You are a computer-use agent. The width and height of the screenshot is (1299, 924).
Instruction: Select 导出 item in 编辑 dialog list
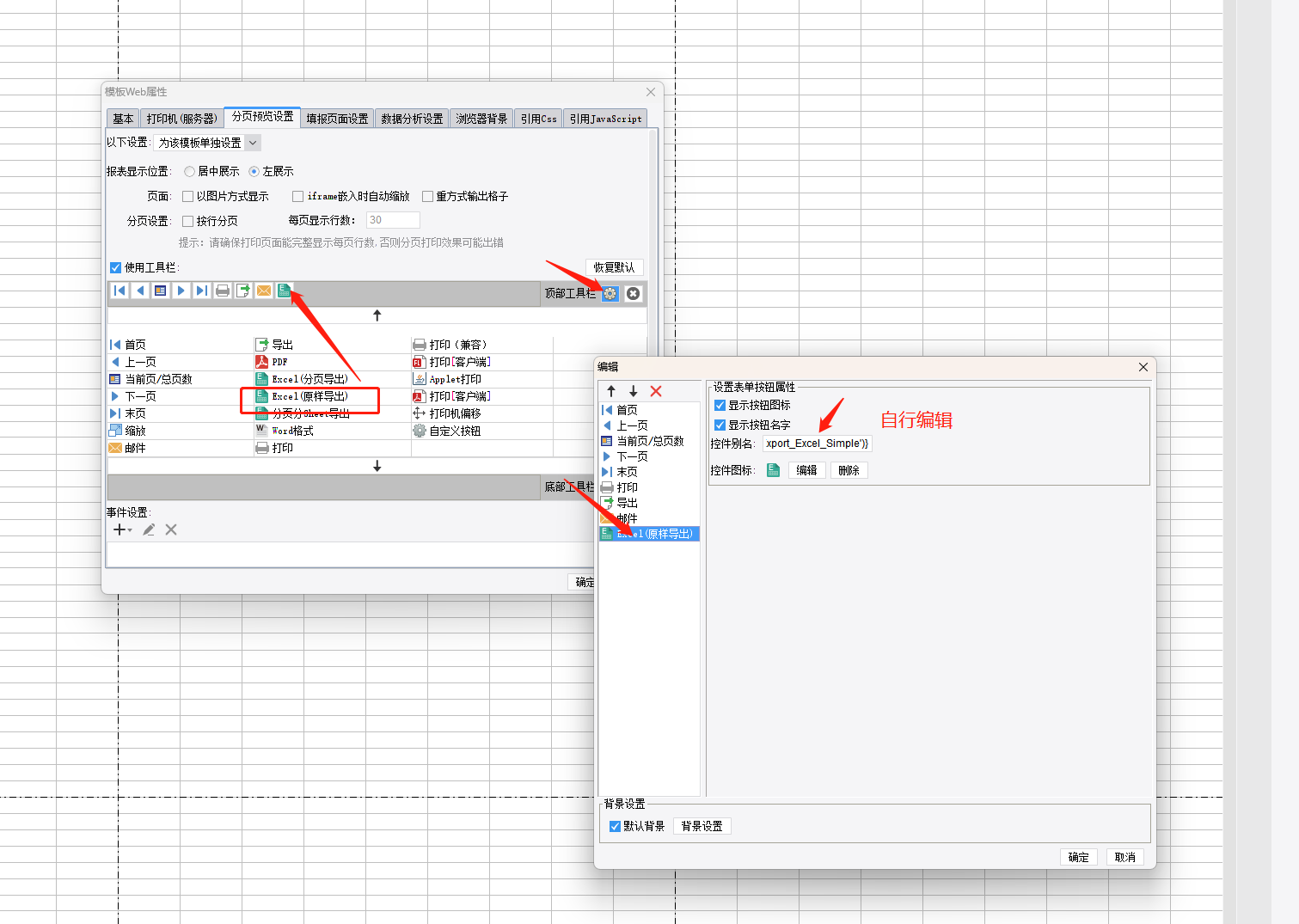pyautogui.click(x=649, y=503)
